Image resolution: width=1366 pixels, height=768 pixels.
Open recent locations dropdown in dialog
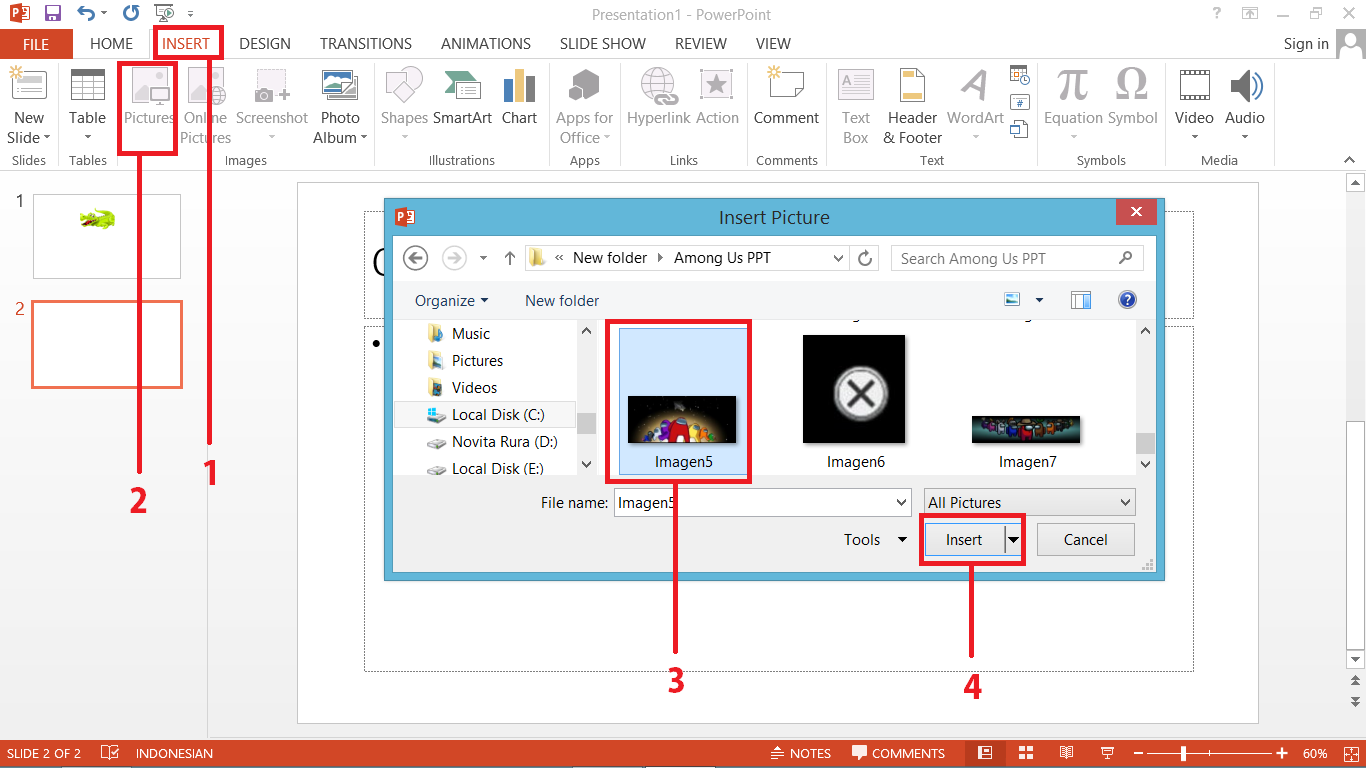[483, 258]
